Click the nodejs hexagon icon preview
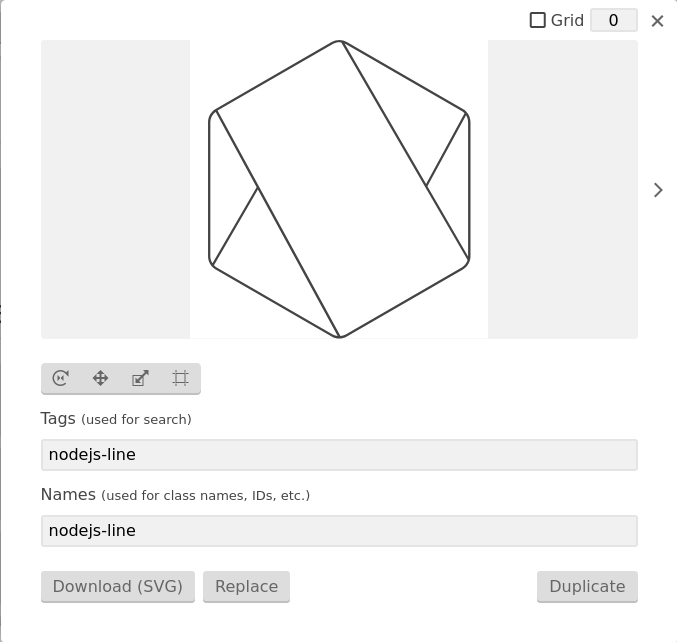The height and width of the screenshot is (642, 677). pos(339,189)
